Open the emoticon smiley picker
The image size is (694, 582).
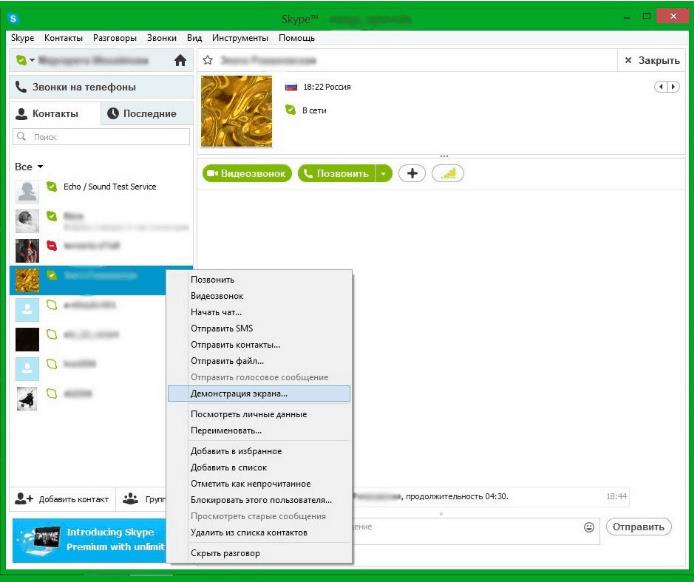(589, 527)
